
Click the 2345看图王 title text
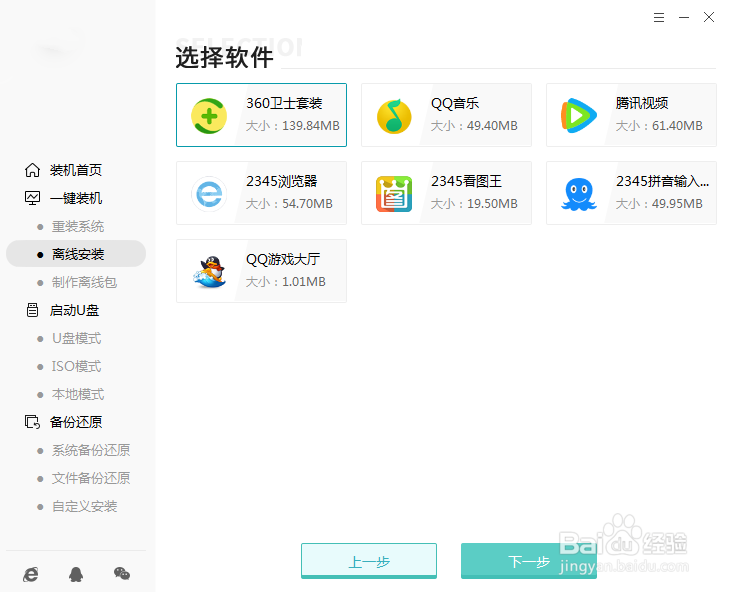pos(466,181)
